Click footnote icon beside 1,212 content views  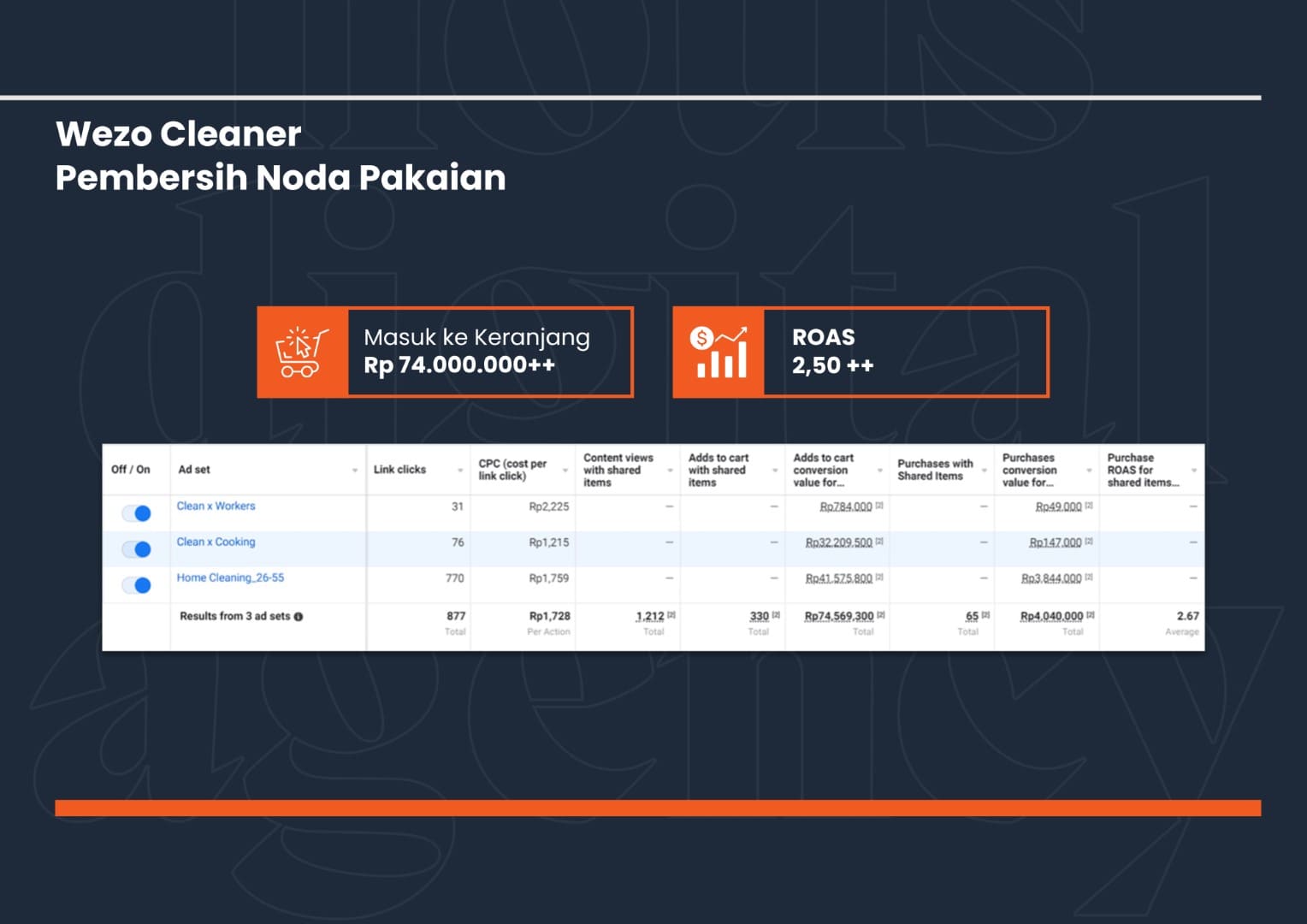click(x=671, y=615)
